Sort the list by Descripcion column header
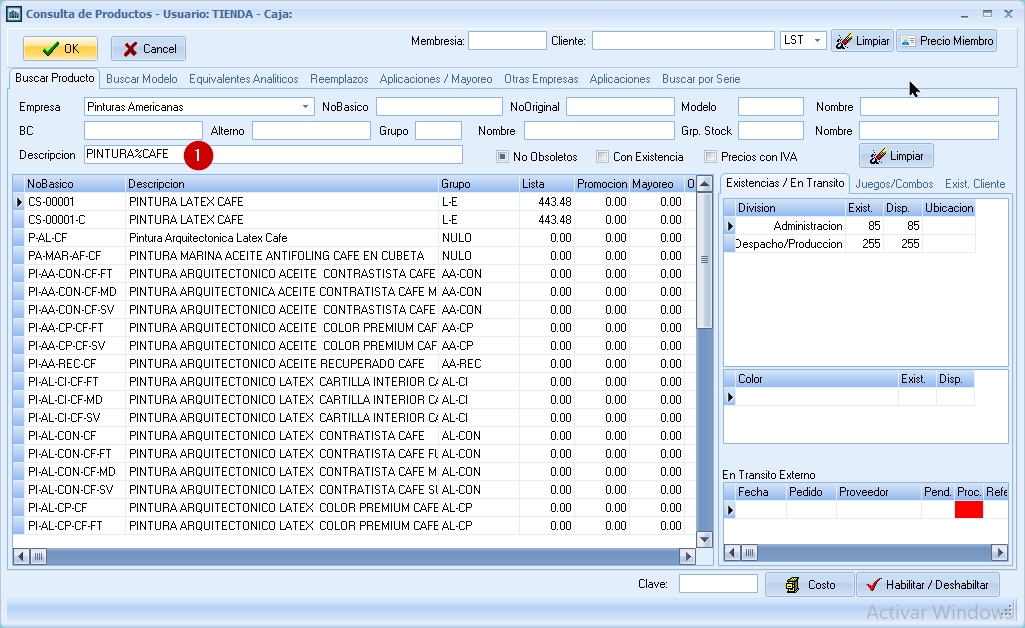Viewport: 1025px width, 628px height. coord(280,184)
